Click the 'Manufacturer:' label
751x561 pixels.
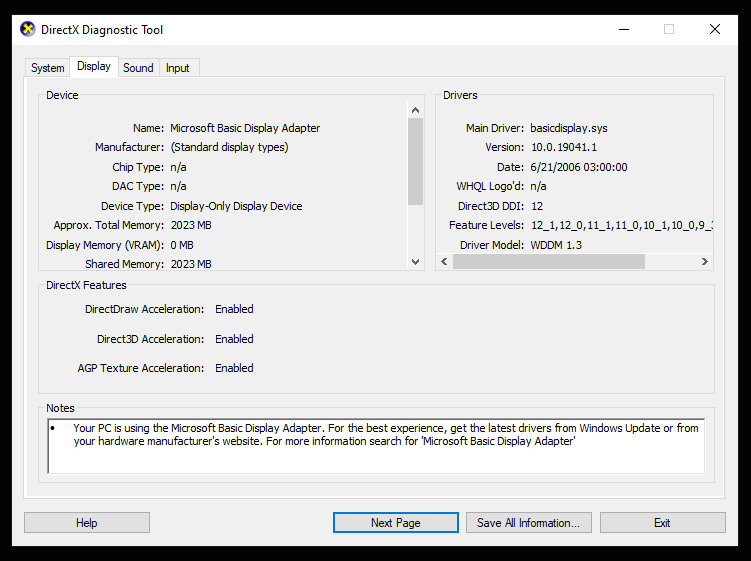(x=129, y=147)
